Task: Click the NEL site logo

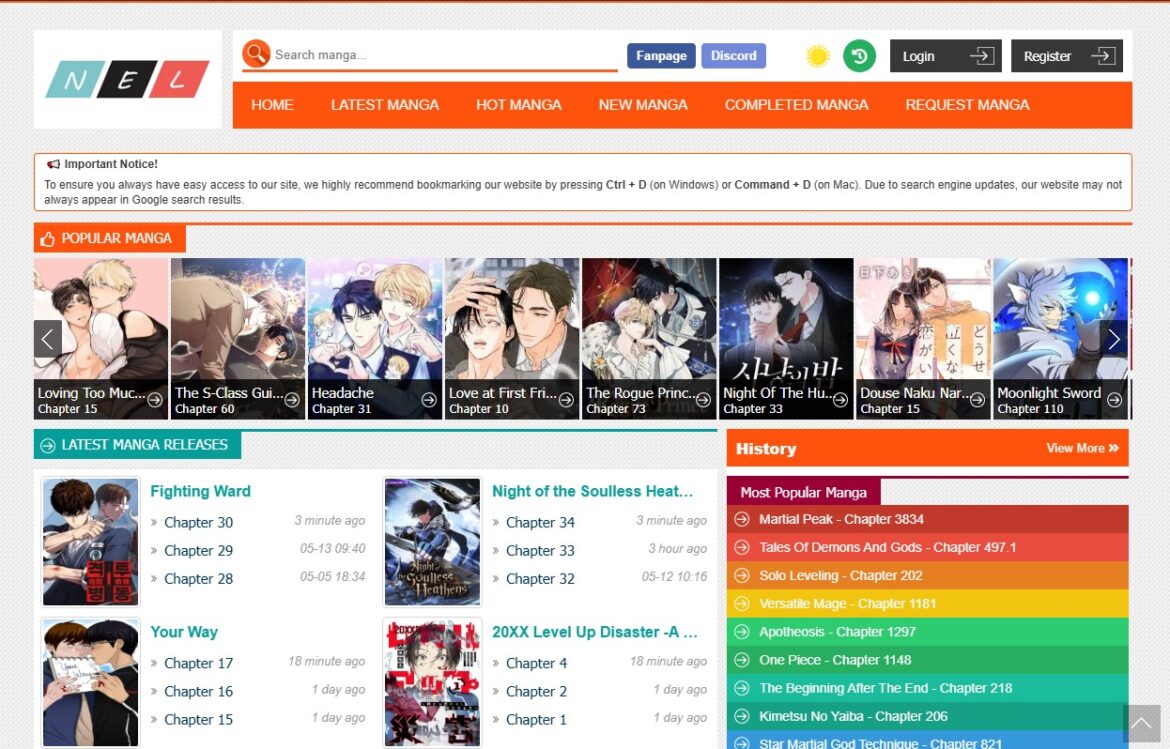Action: 128,79
